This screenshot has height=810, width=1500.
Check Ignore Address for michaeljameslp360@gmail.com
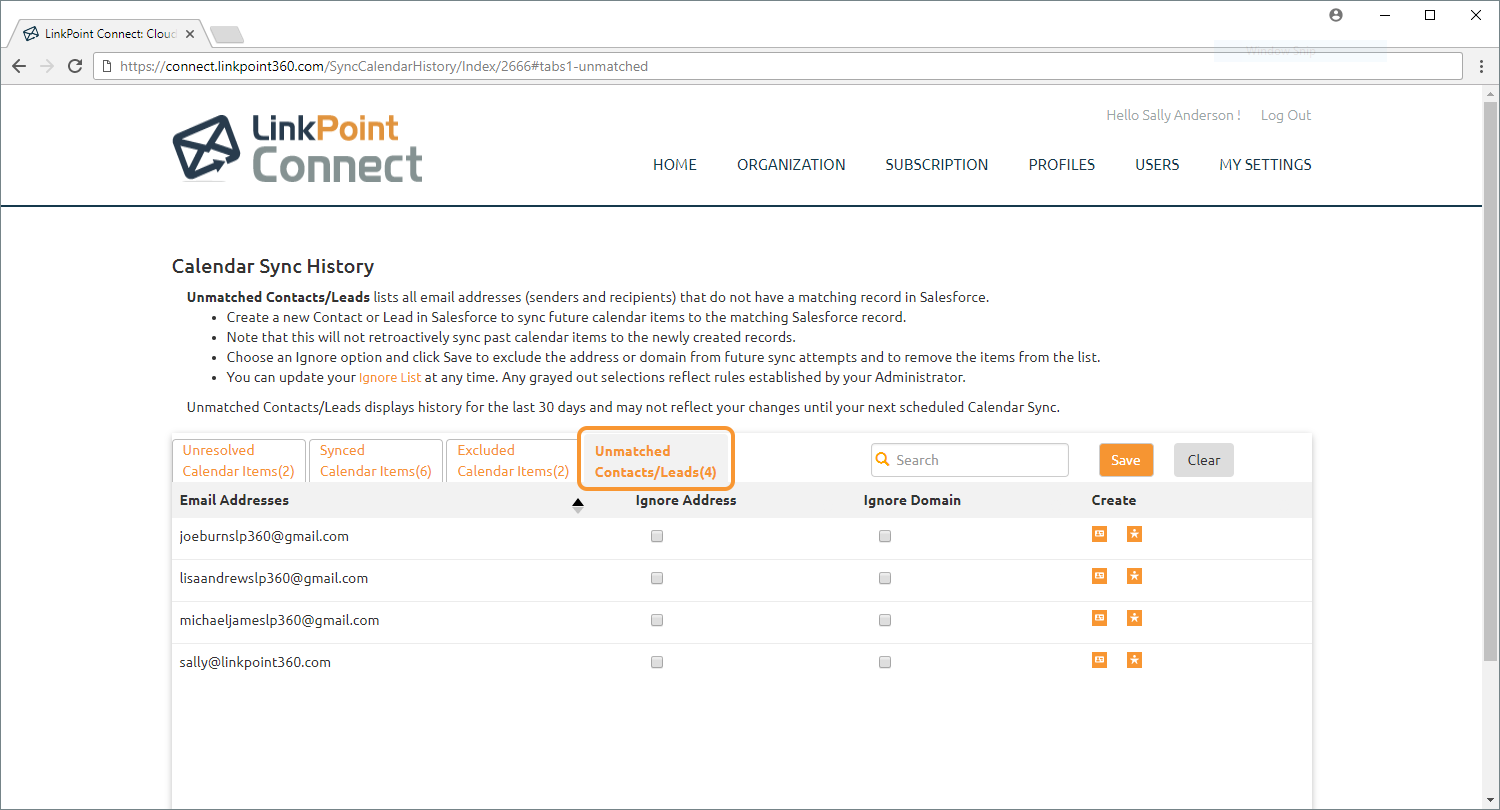click(657, 620)
